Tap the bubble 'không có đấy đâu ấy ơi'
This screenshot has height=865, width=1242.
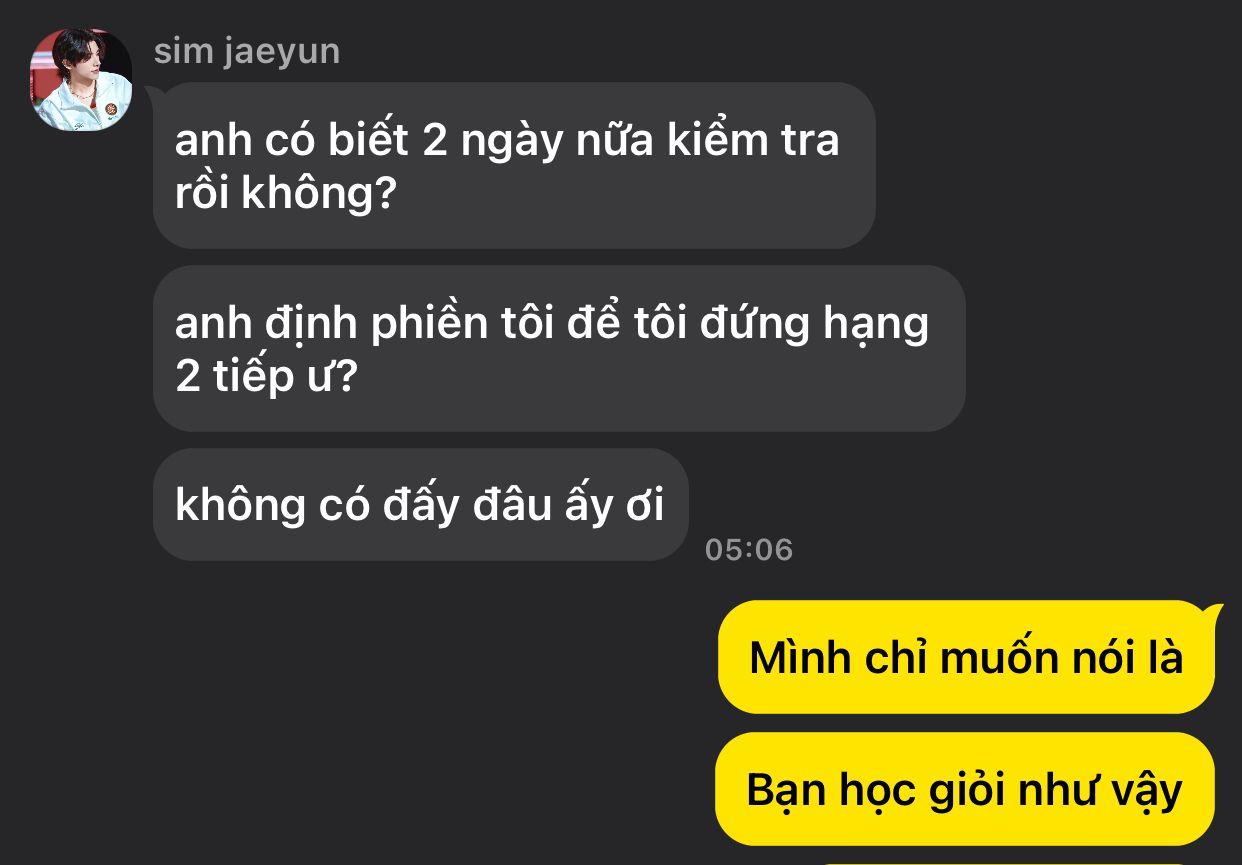tap(421, 504)
